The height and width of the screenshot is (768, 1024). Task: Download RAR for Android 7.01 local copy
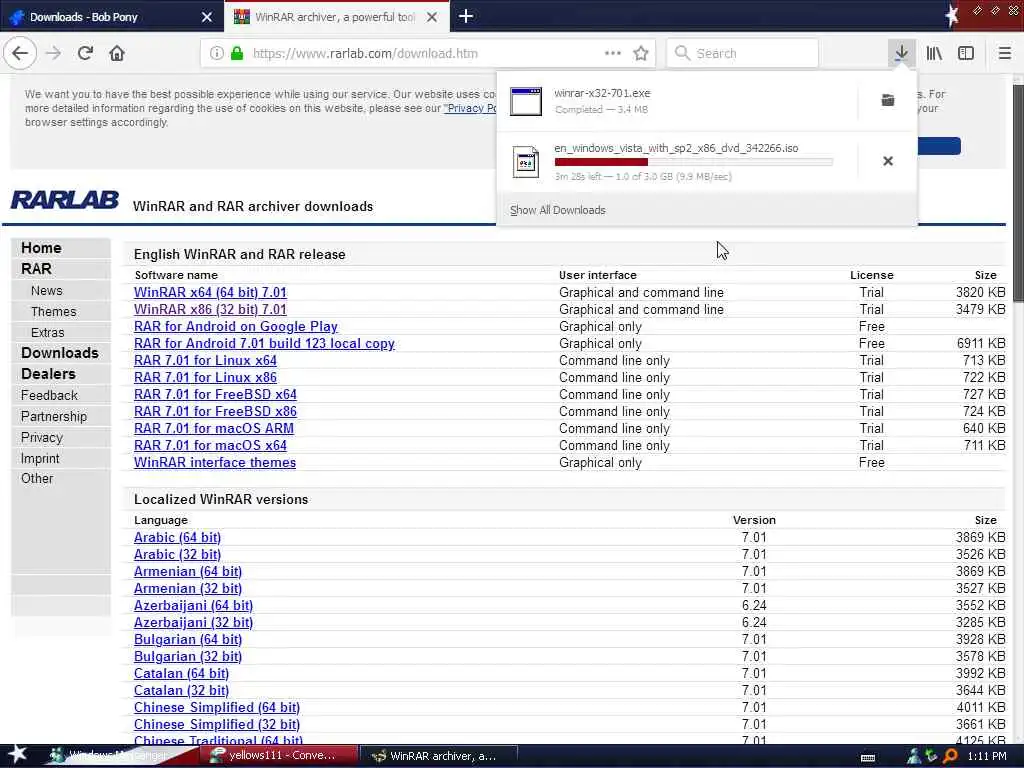click(264, 343)
